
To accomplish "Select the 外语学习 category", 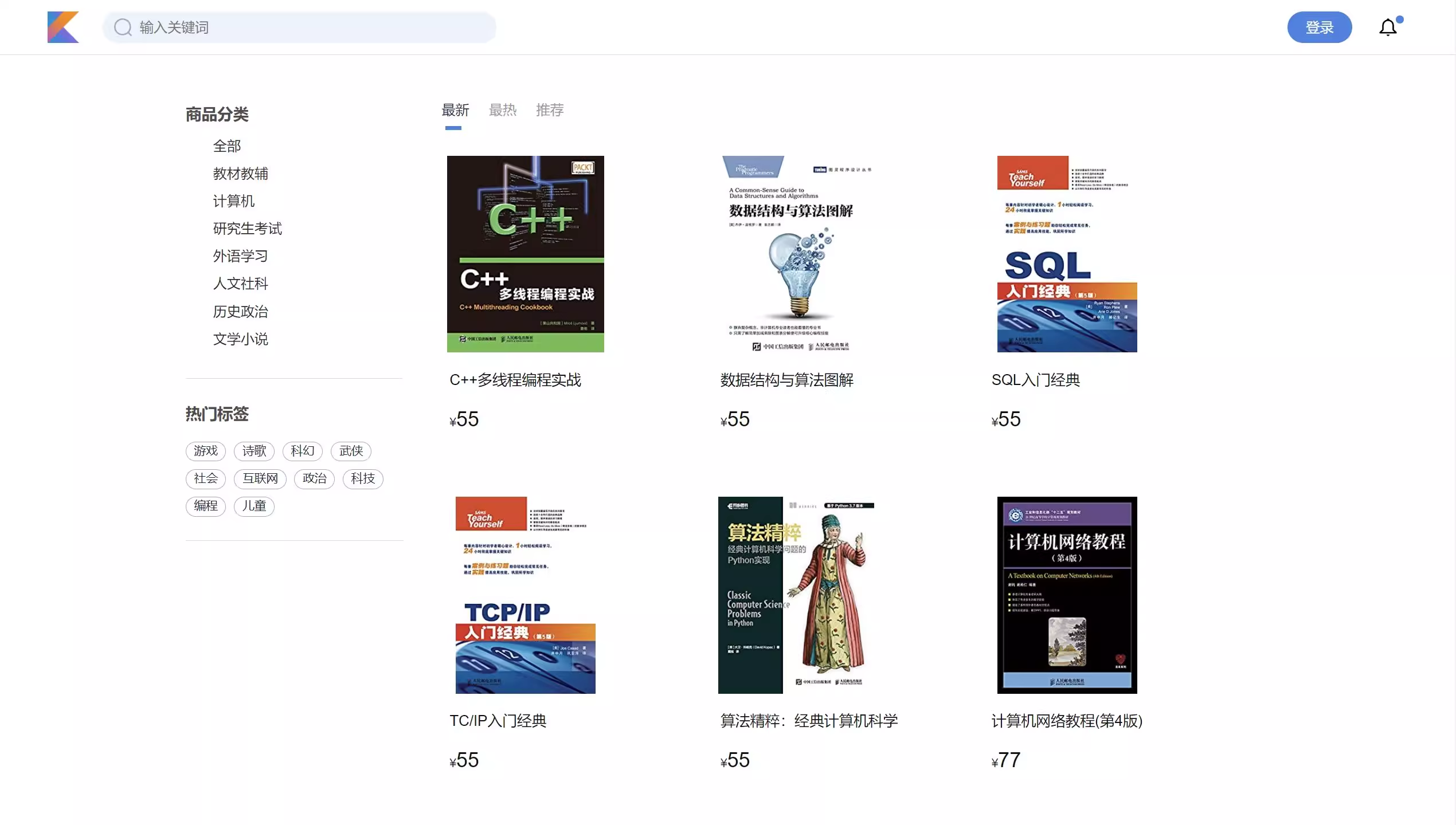I will pos(241,256).
